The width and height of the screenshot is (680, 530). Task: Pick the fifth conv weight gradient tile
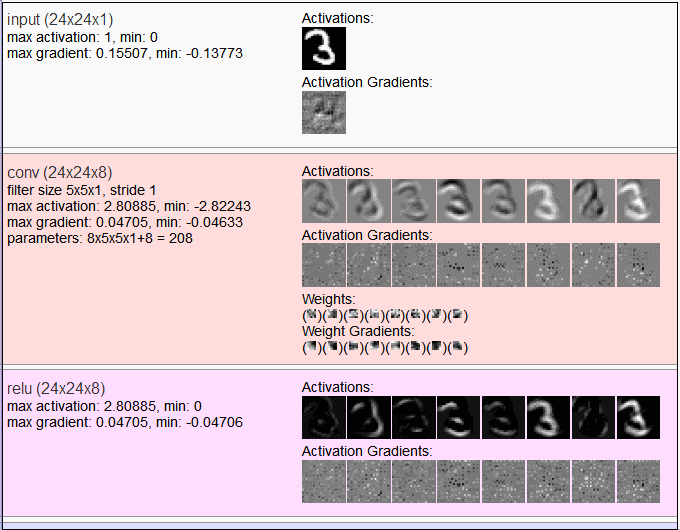[396, 346]
